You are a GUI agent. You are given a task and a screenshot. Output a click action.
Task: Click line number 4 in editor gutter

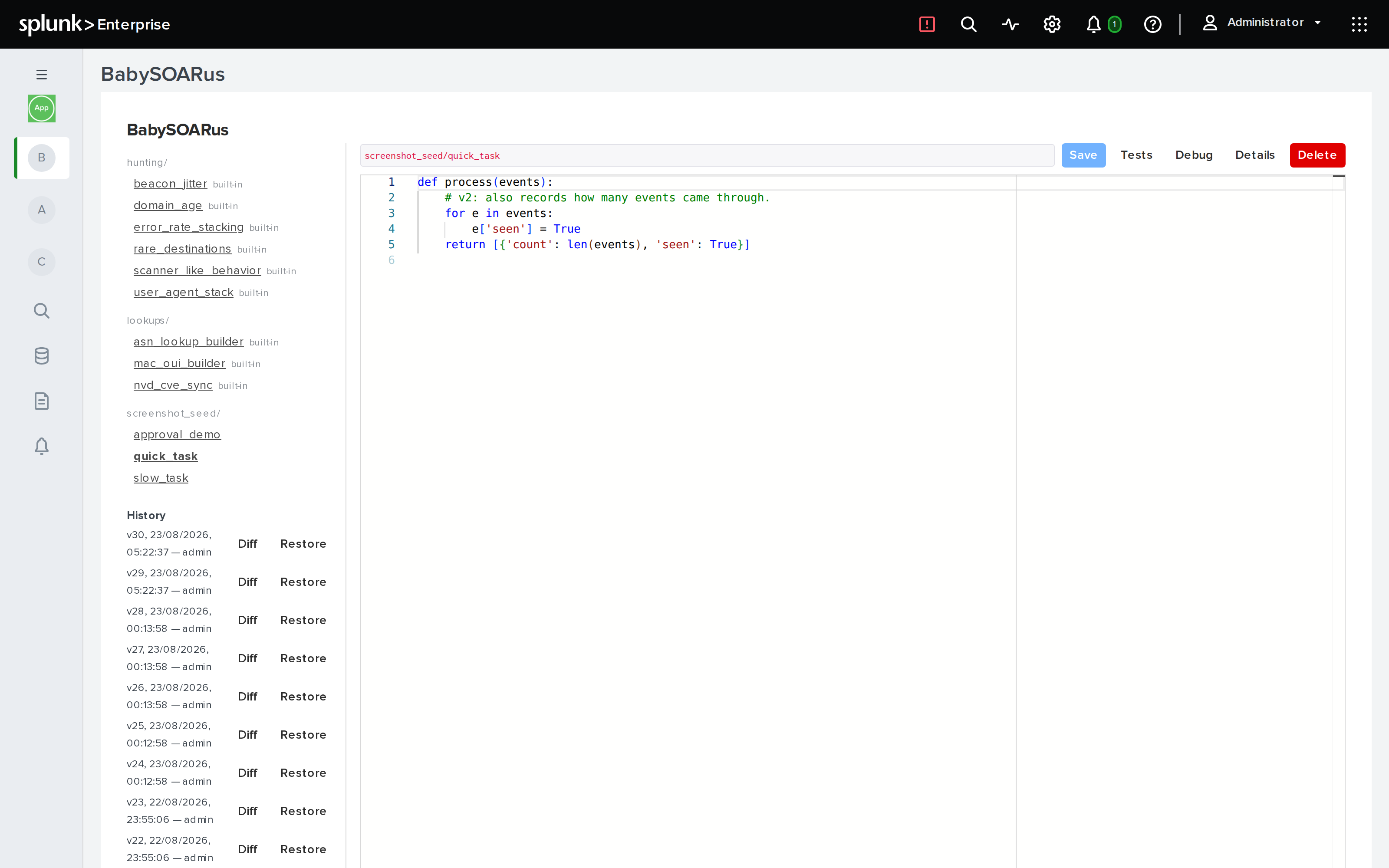(x=392, y=229)
